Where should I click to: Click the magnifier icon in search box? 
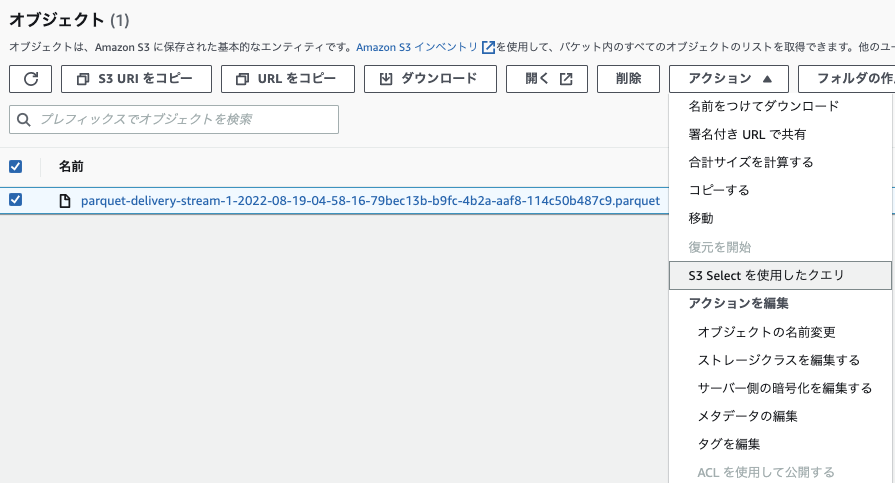(23, 119)
